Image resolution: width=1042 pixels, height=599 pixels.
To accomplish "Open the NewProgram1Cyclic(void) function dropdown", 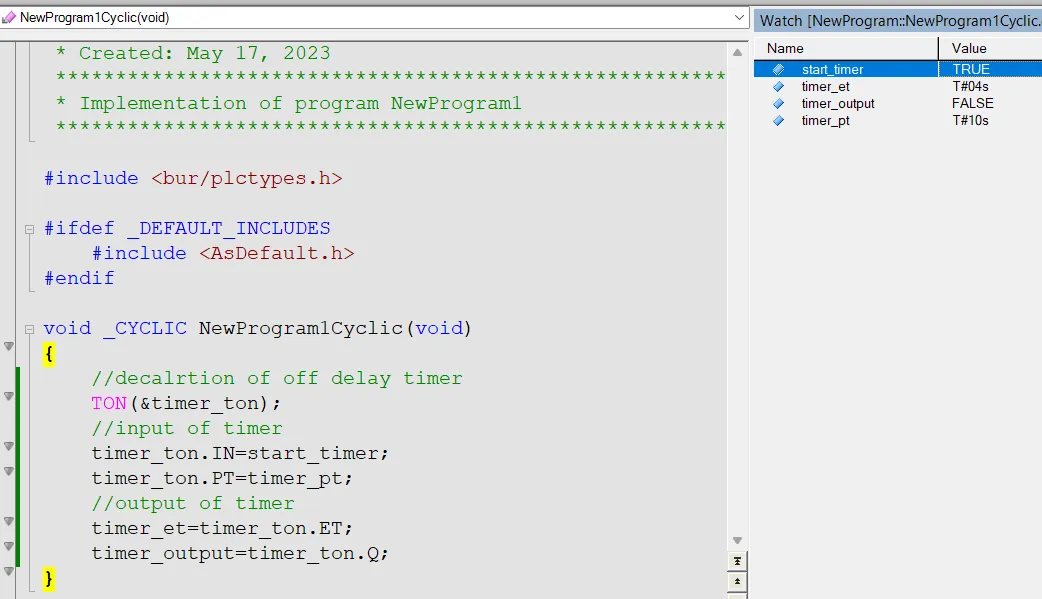I will [x=739, y=17].
